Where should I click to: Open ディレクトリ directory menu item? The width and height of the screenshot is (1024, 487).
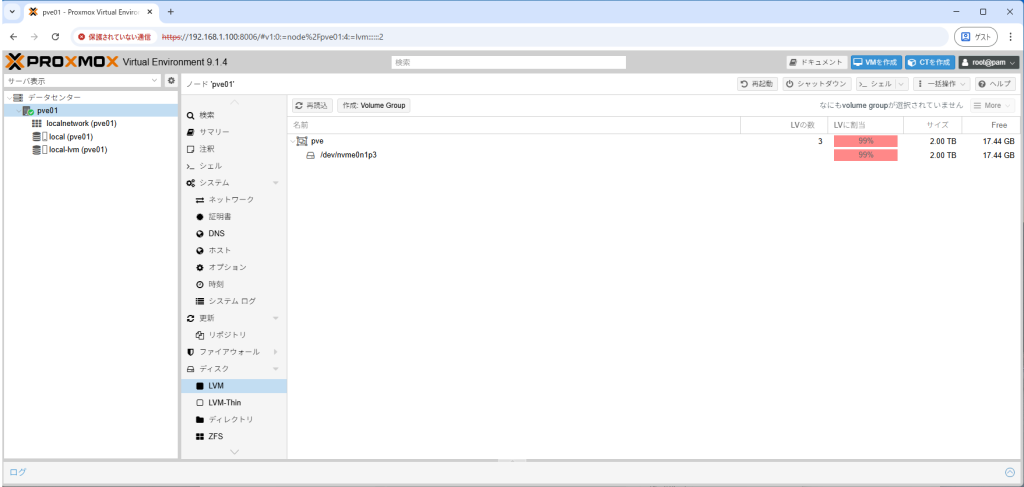(234, 420)
